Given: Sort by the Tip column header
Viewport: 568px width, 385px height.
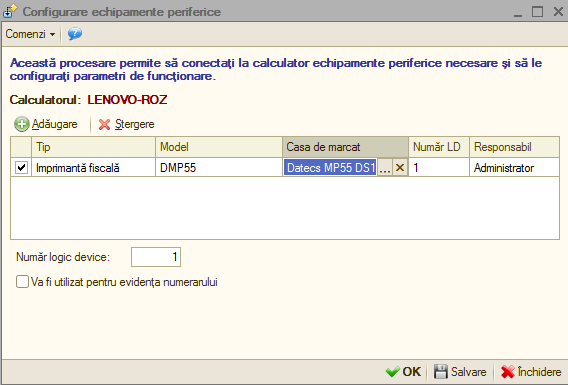Looking at the screenshot, I should tap(93, 147).
